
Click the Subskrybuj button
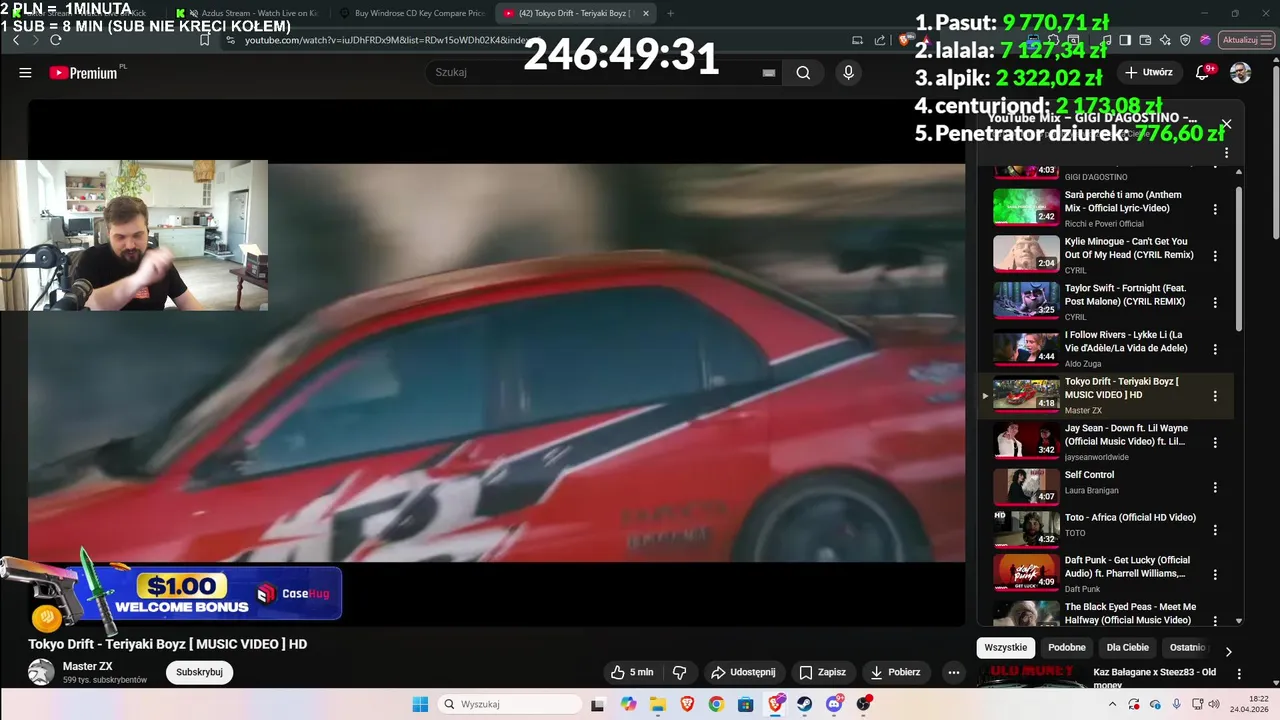pyautogui.click(x=199, y=672)
